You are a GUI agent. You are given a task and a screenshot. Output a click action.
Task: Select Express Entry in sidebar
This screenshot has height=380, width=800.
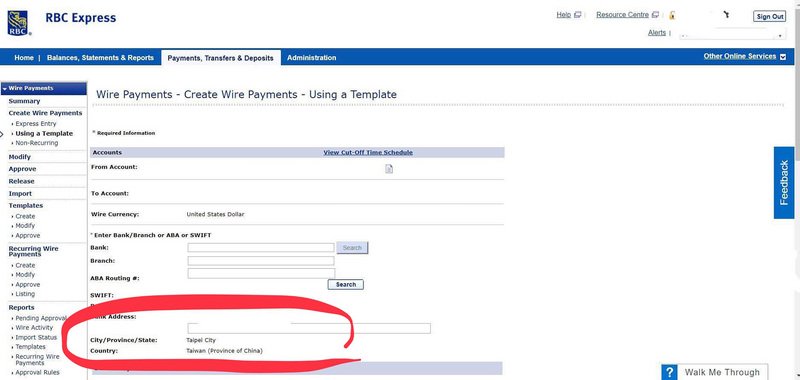(x=36, y=124)
